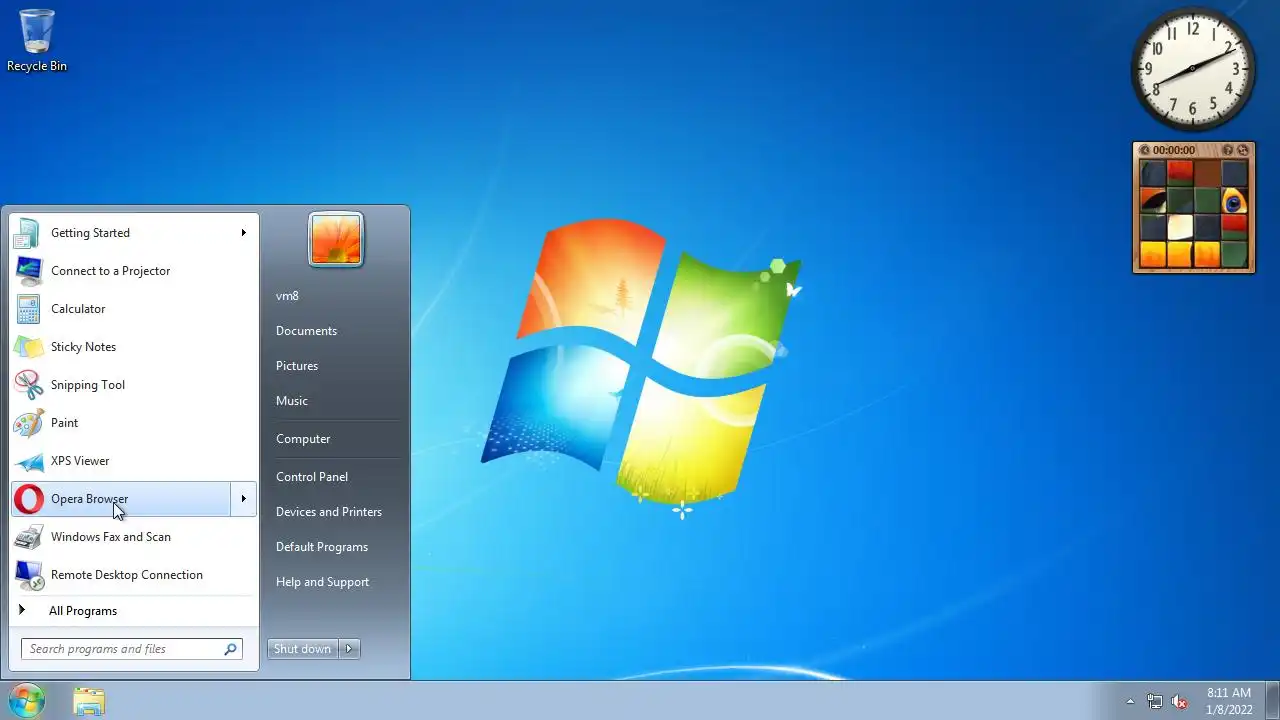Click the Remote Desktop Connection label
Image resolution: width=1280 pixels, height=720 pixels.
click(127, 575)
